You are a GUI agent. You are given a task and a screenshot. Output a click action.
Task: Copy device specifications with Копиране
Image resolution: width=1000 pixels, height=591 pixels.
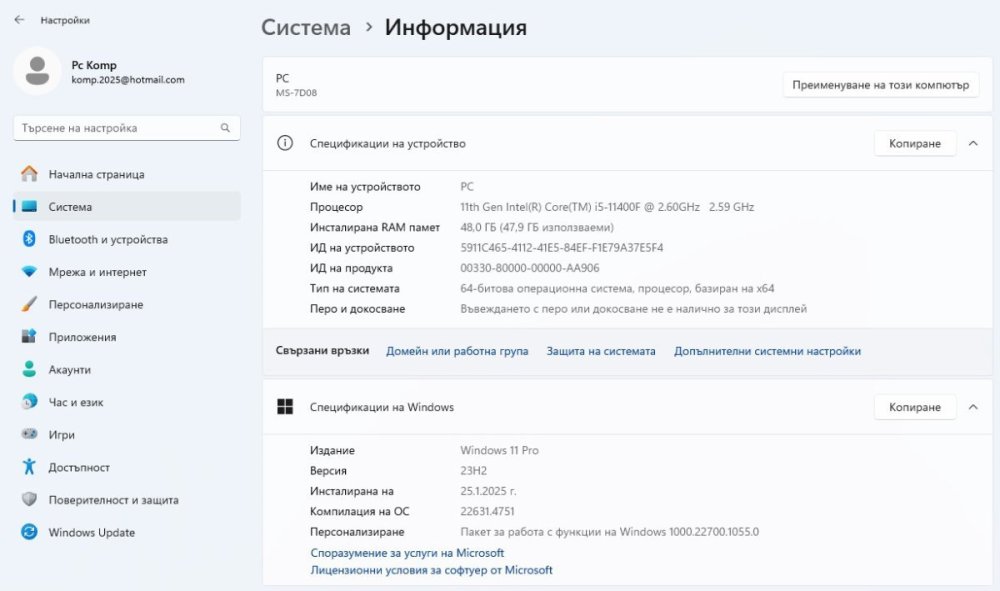pos(914,144)
